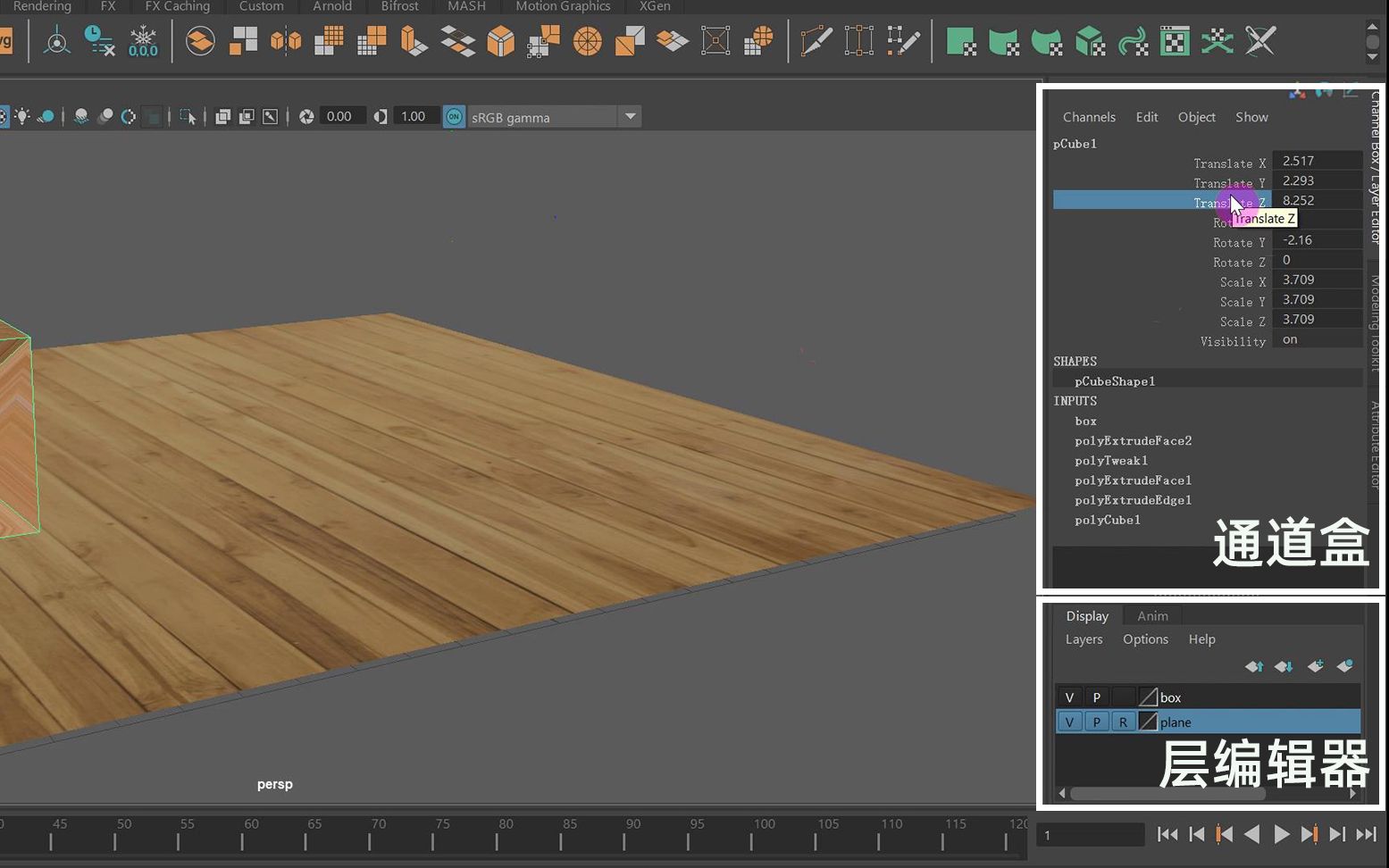Click the Delete History shelf icon

[x=99, y=41]
